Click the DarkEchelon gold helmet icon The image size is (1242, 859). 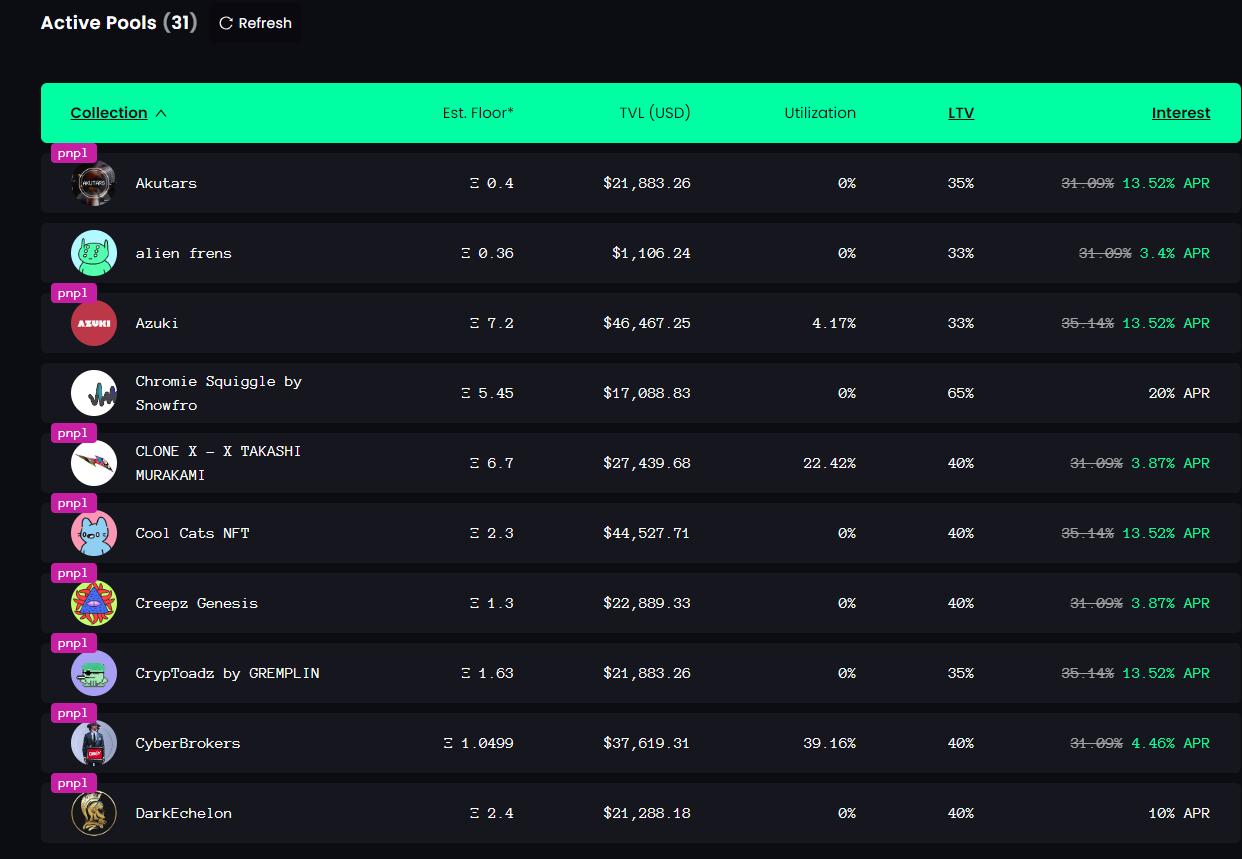tap(94, 813)
